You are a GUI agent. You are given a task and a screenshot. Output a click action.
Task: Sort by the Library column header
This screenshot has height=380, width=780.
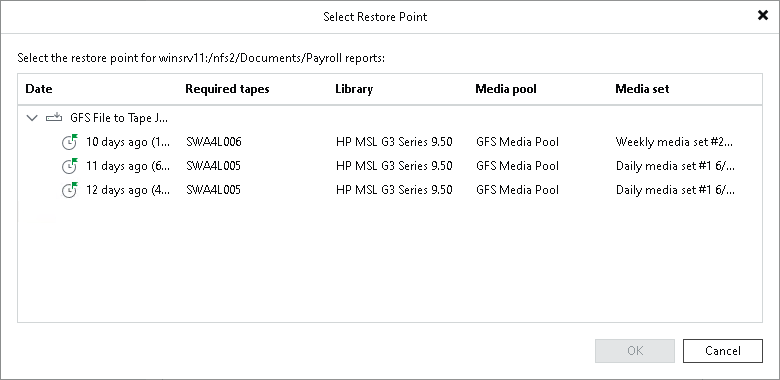click(354, 89)
